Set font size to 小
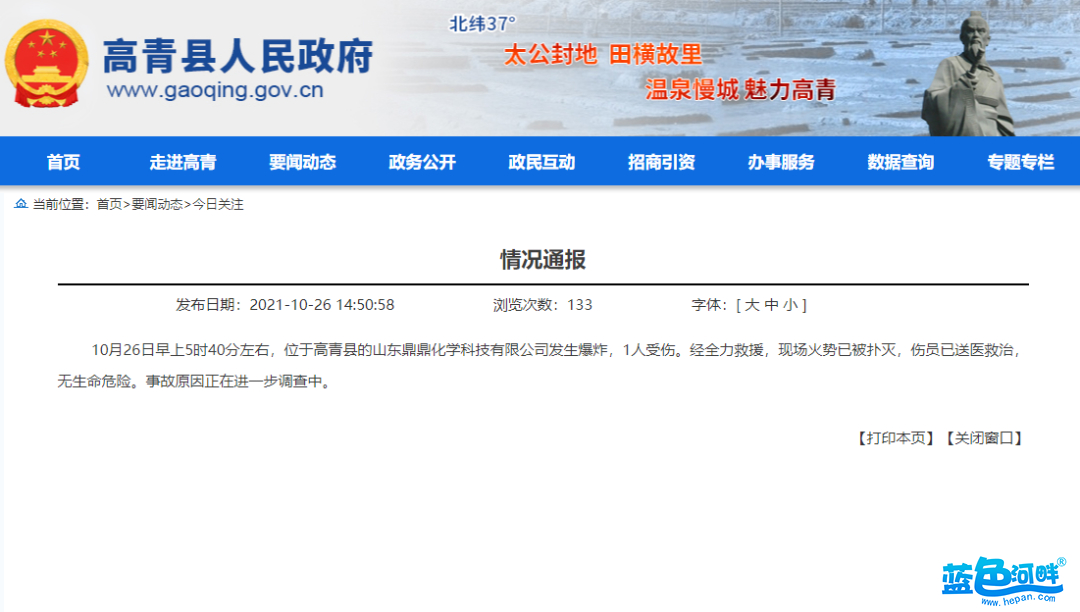The width and height of the screenshot is (1080, 612). click(791, 305)
